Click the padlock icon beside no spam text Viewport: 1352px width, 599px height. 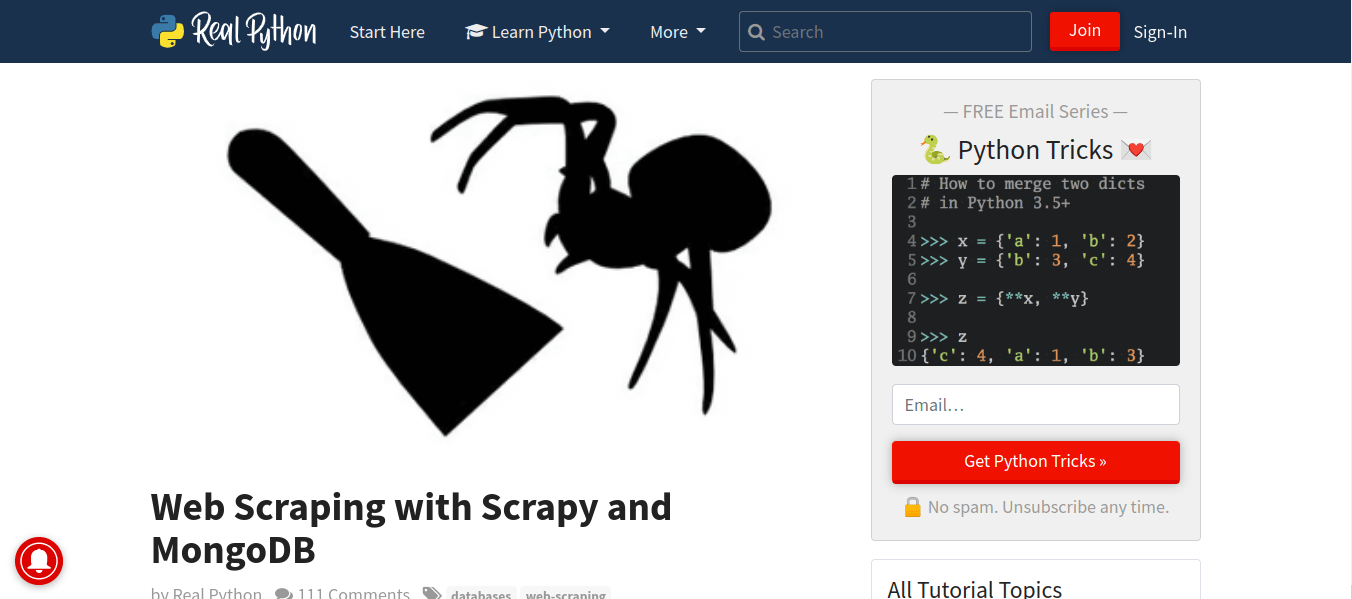point(911,507)
